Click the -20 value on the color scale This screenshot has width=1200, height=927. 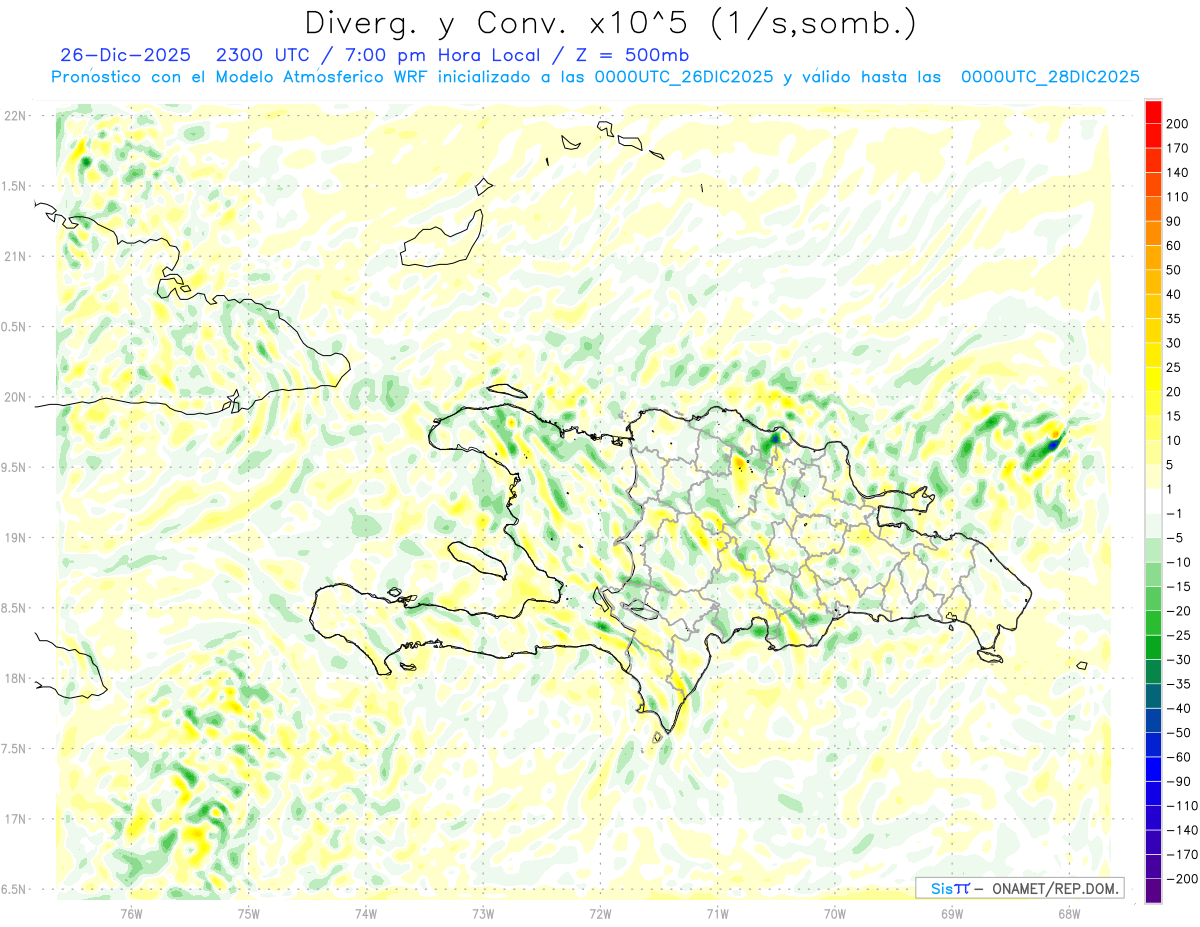[x=1177, y=611]
